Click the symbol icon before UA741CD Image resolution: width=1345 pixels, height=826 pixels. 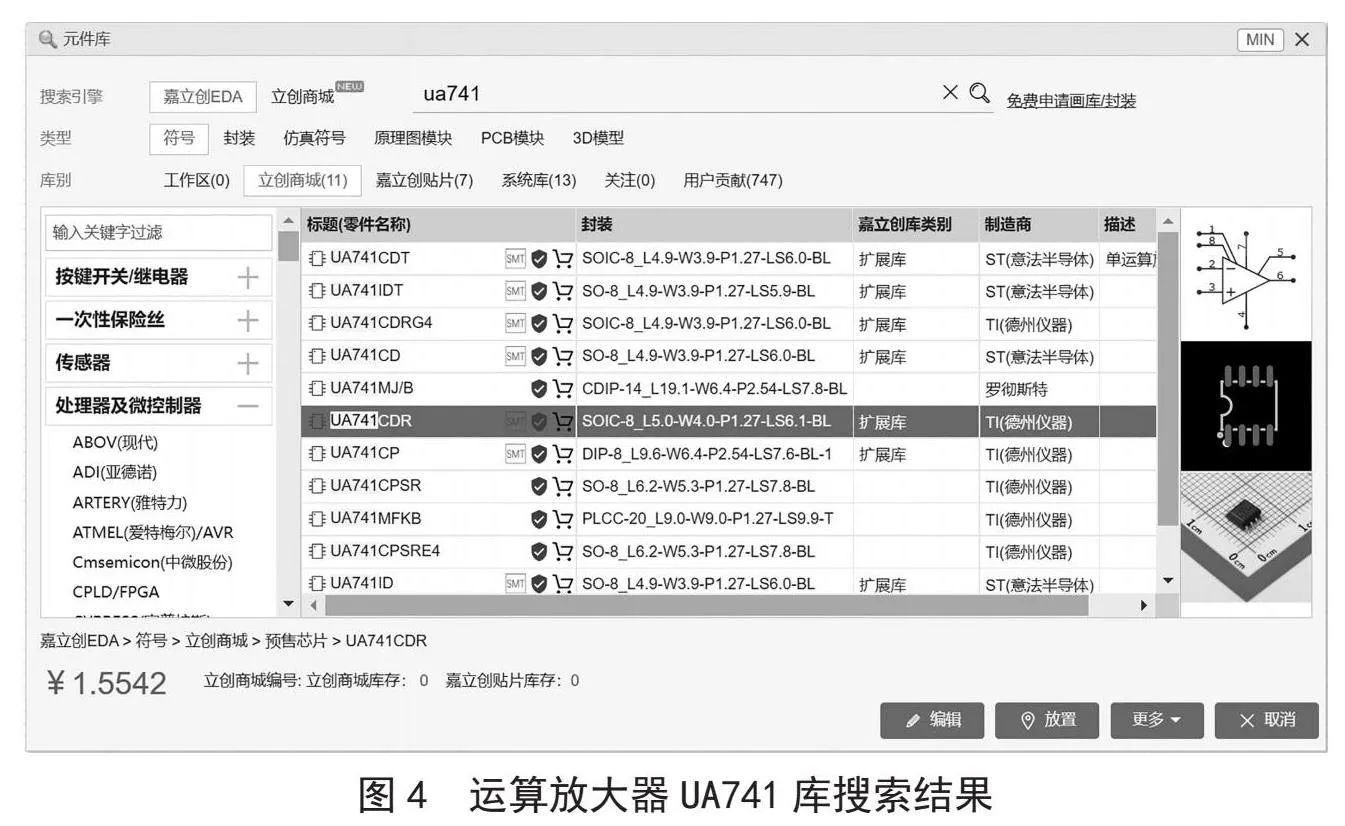[x=318, y=356]
